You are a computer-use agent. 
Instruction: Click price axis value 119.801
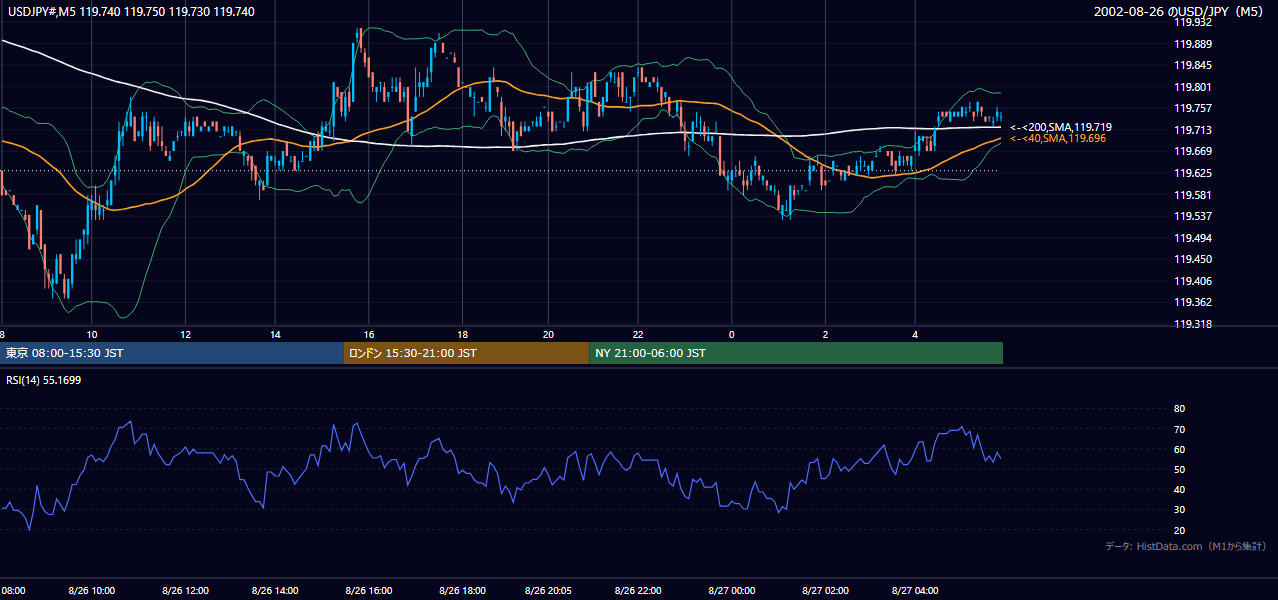[x=1192, y=87]
